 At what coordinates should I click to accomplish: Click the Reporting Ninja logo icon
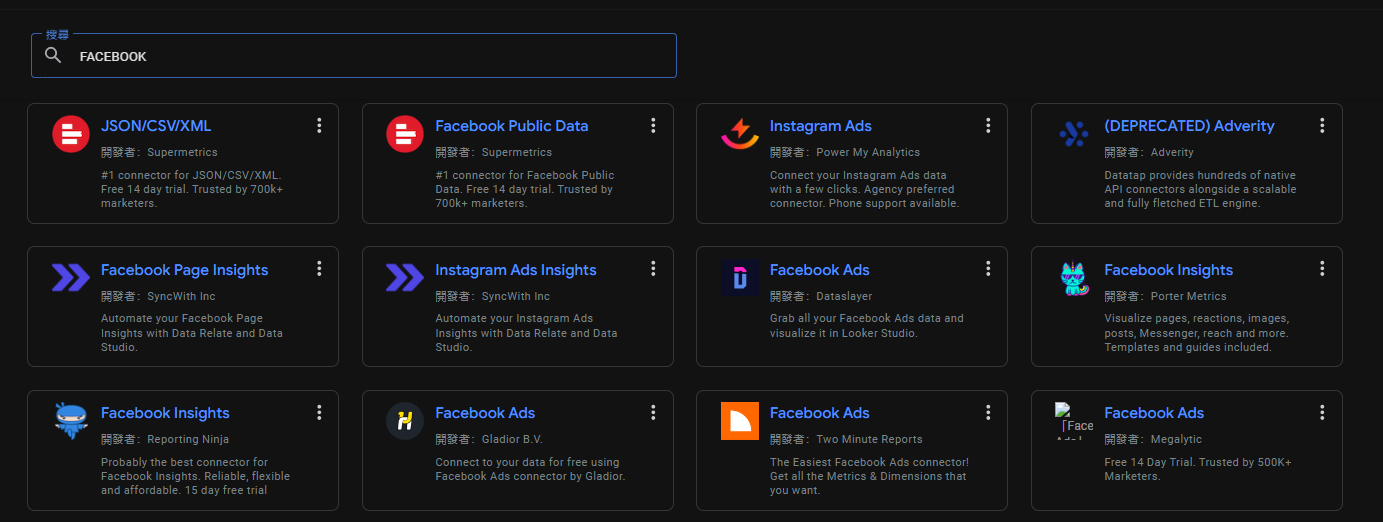71,420
